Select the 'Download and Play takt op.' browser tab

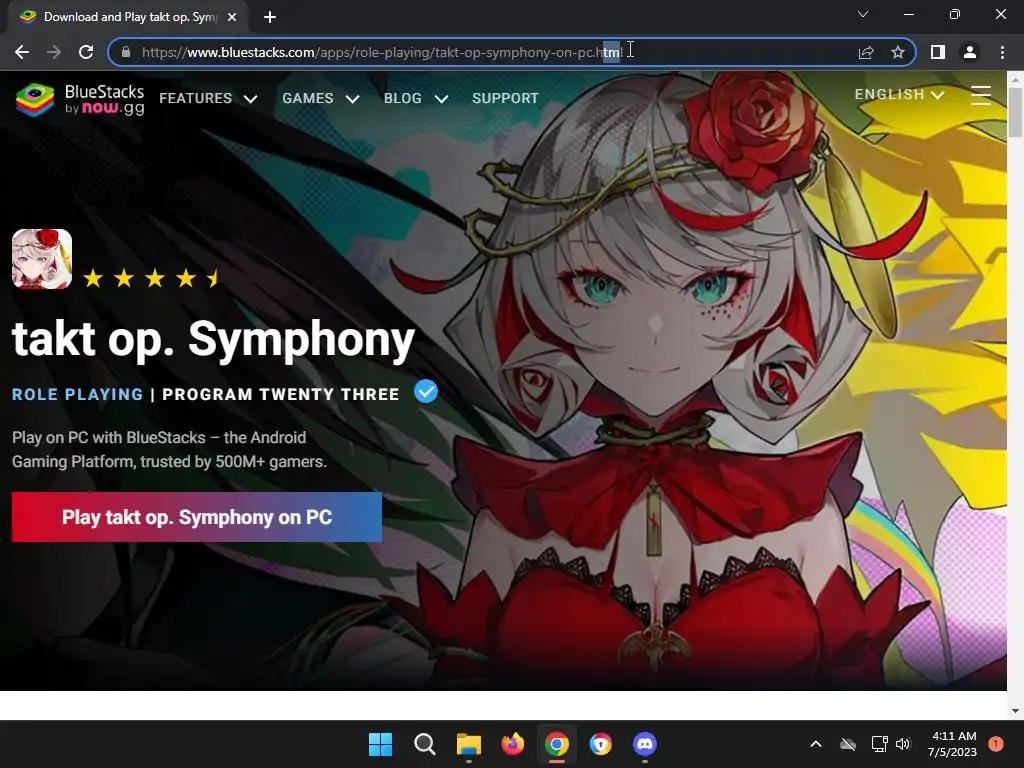[x=128, y=17]
